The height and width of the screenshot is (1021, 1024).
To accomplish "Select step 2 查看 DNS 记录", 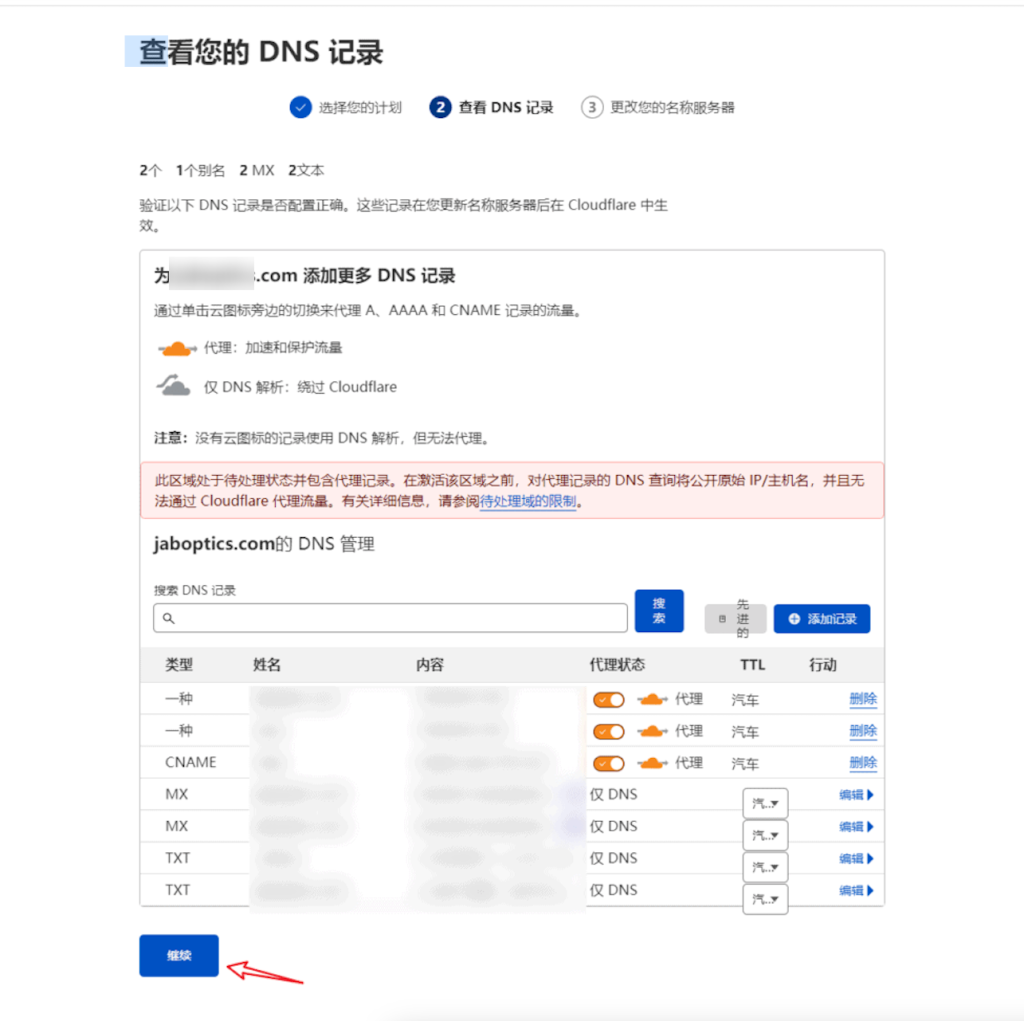I will [491, 107].
